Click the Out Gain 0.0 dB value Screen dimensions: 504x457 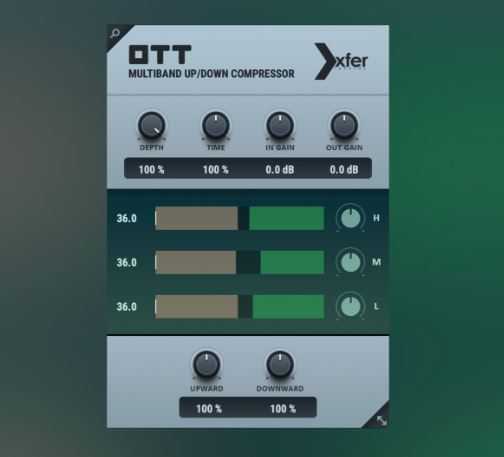[344, 169]
